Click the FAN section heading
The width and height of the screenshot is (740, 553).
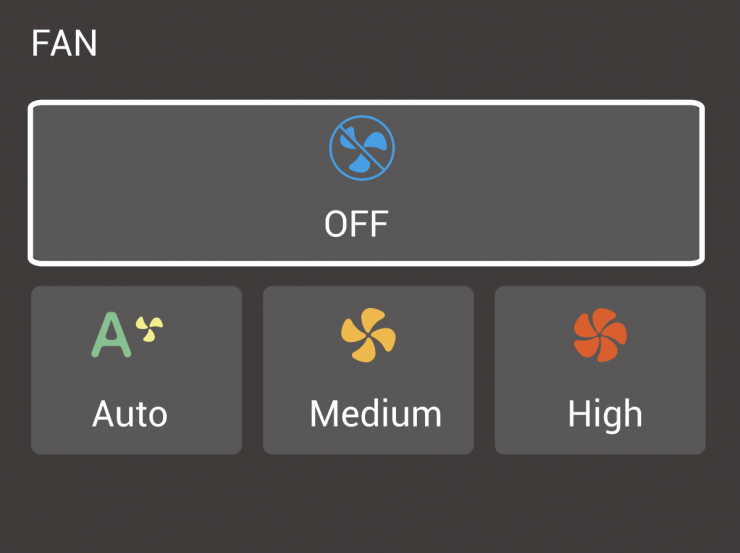pyautogui.click(x=64, y=44)
